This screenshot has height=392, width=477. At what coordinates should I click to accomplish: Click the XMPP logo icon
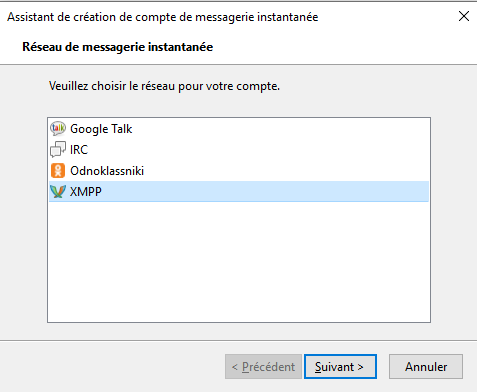[x=58, y=192]
